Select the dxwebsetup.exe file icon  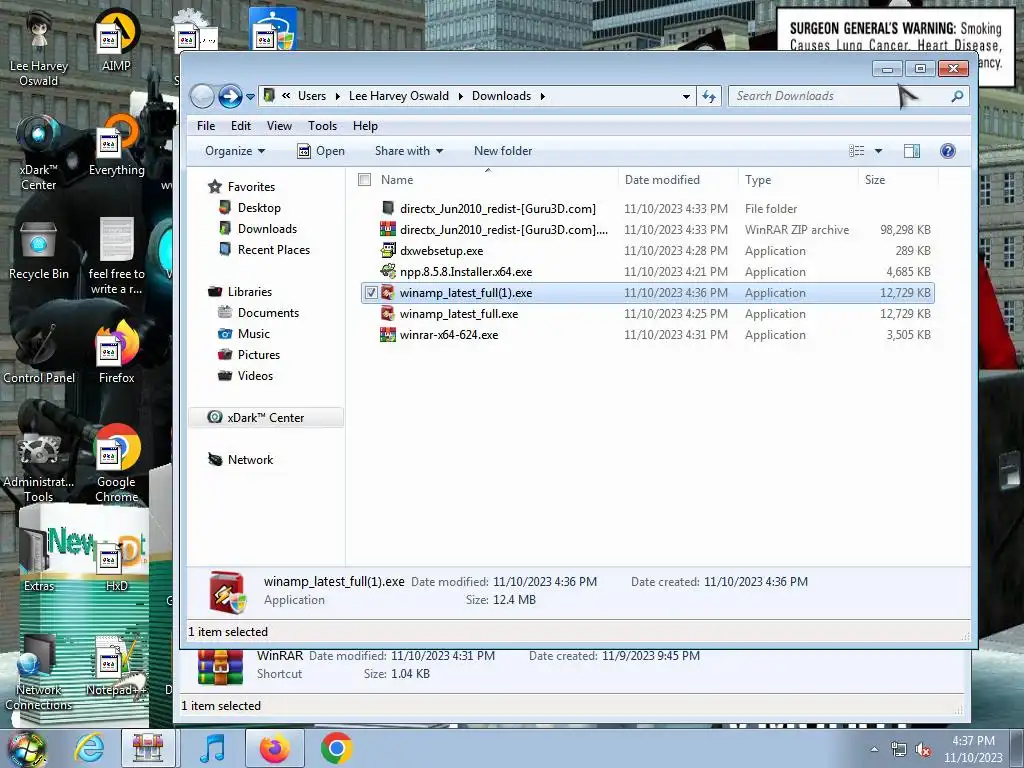click(388, 250)
